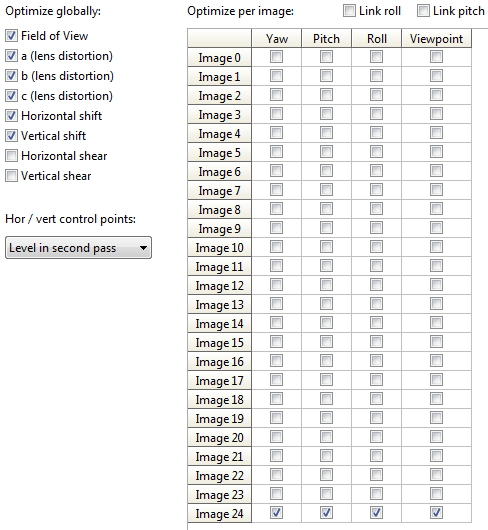The width and height of the screenshot is (488, 530).
Task: Select the Yaw column header
Action: click(x=276, y=38)
